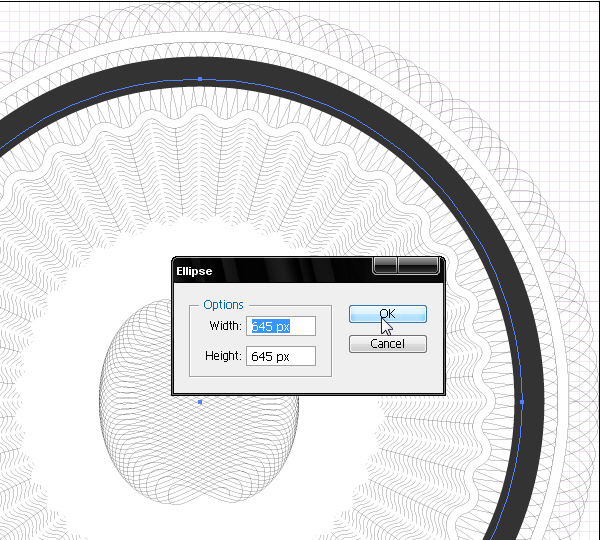The width and height of the screenshot is (600, 540).
Task: Select the top anchor point of the circle
Action: pyautogui.click(x=200, y=79)
